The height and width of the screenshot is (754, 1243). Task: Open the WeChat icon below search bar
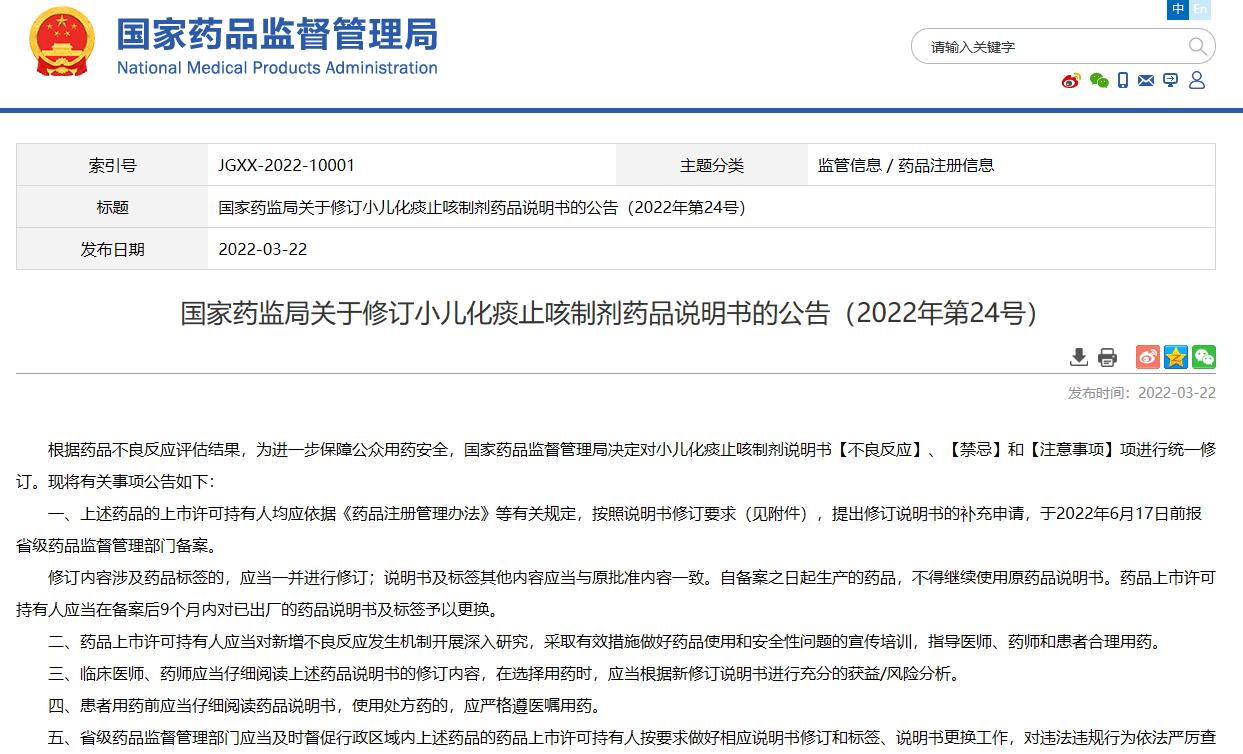[x=1099, y=81]
